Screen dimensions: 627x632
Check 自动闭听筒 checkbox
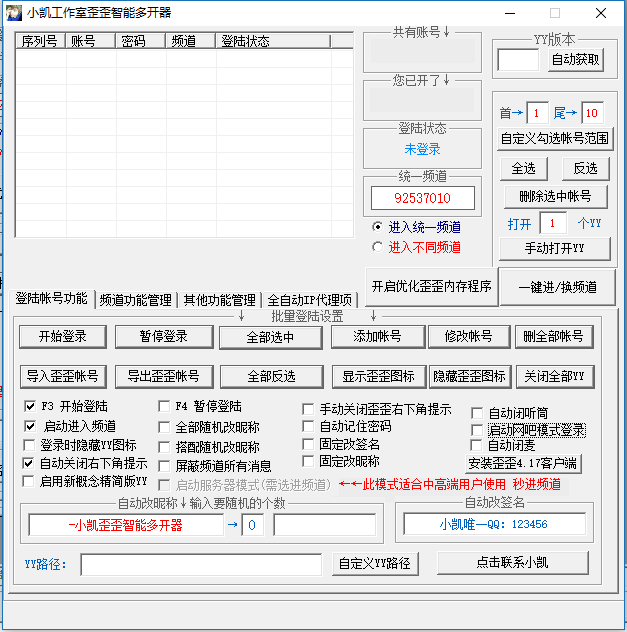click(x=477, y=413)
